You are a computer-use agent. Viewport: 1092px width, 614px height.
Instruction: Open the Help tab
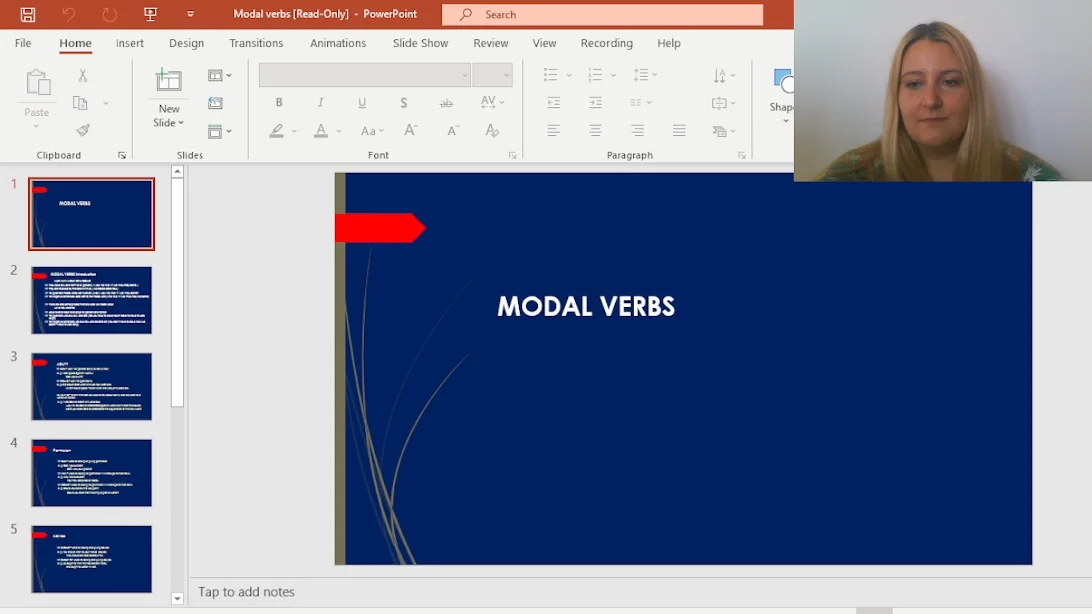(669, 43)
